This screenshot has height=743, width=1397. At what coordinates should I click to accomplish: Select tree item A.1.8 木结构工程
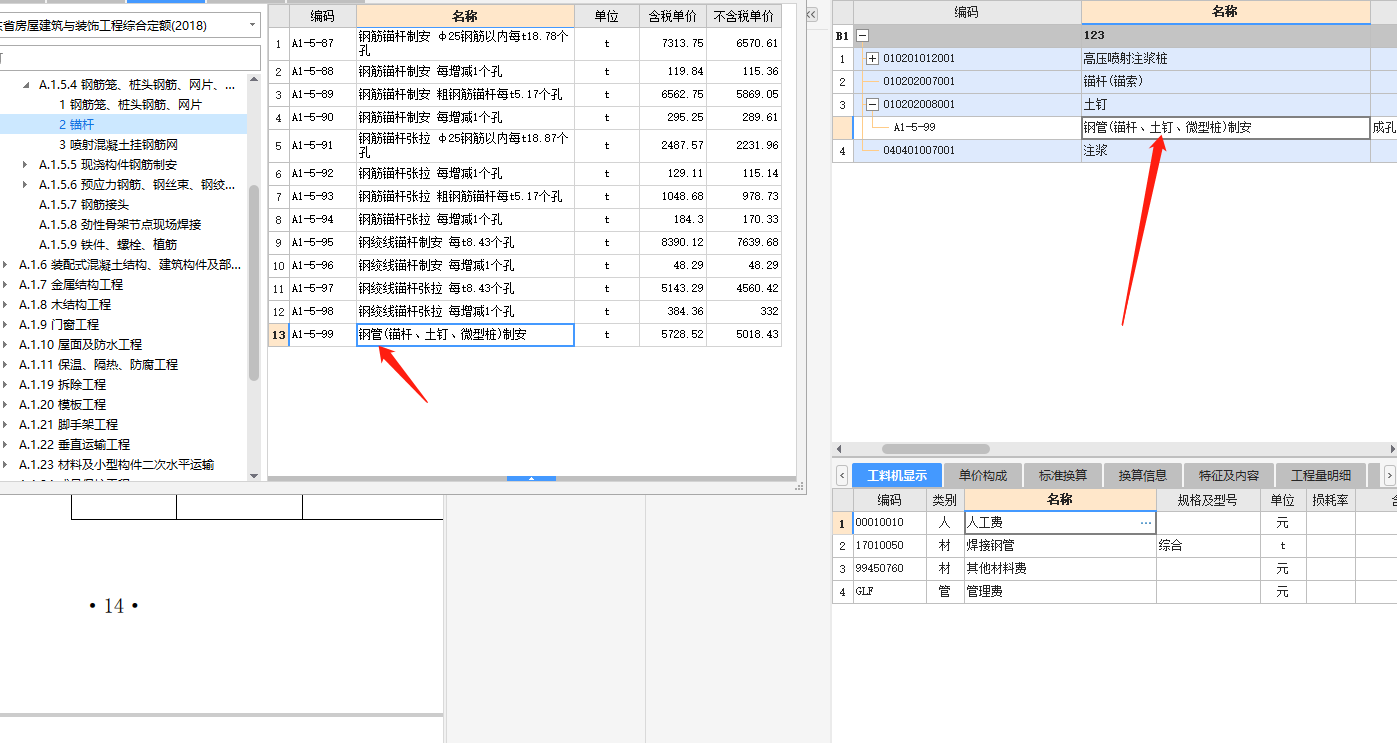(65, 304)
